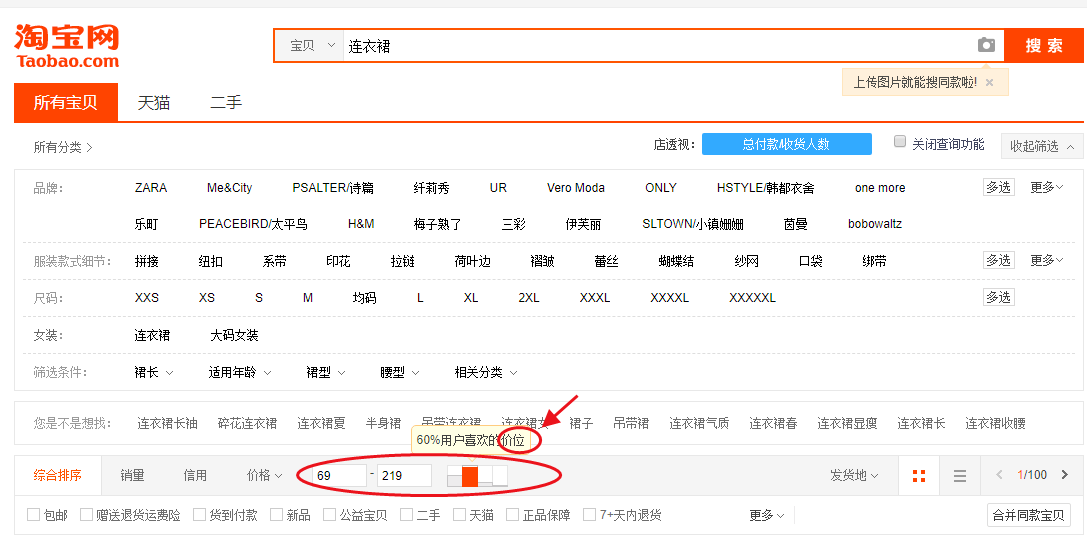Expand the 裙长 filter dropdown
The image size is (1087, 542).
pyautogui.click(x=154, y=372)
